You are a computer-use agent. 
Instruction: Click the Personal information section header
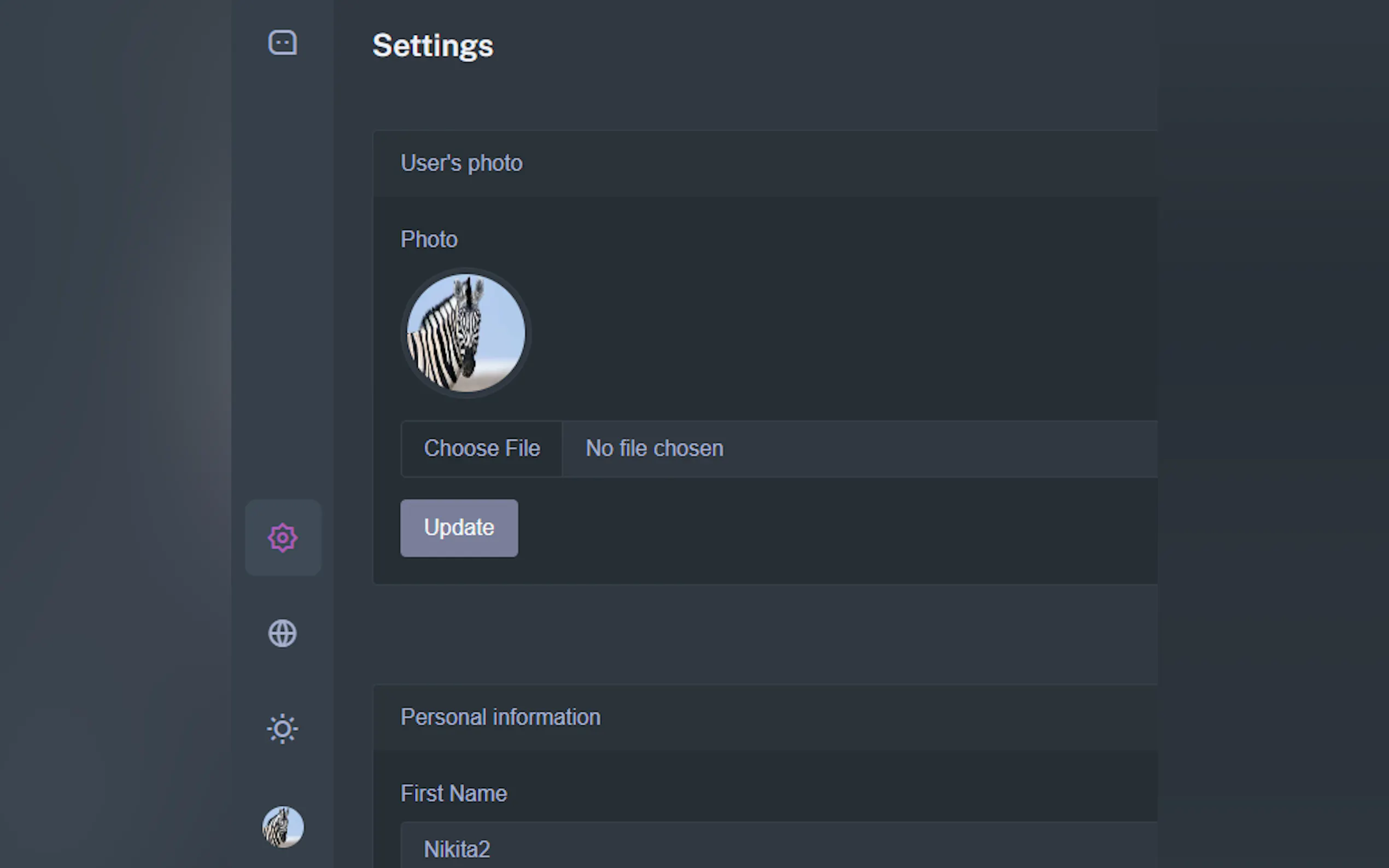click(500, 717)
